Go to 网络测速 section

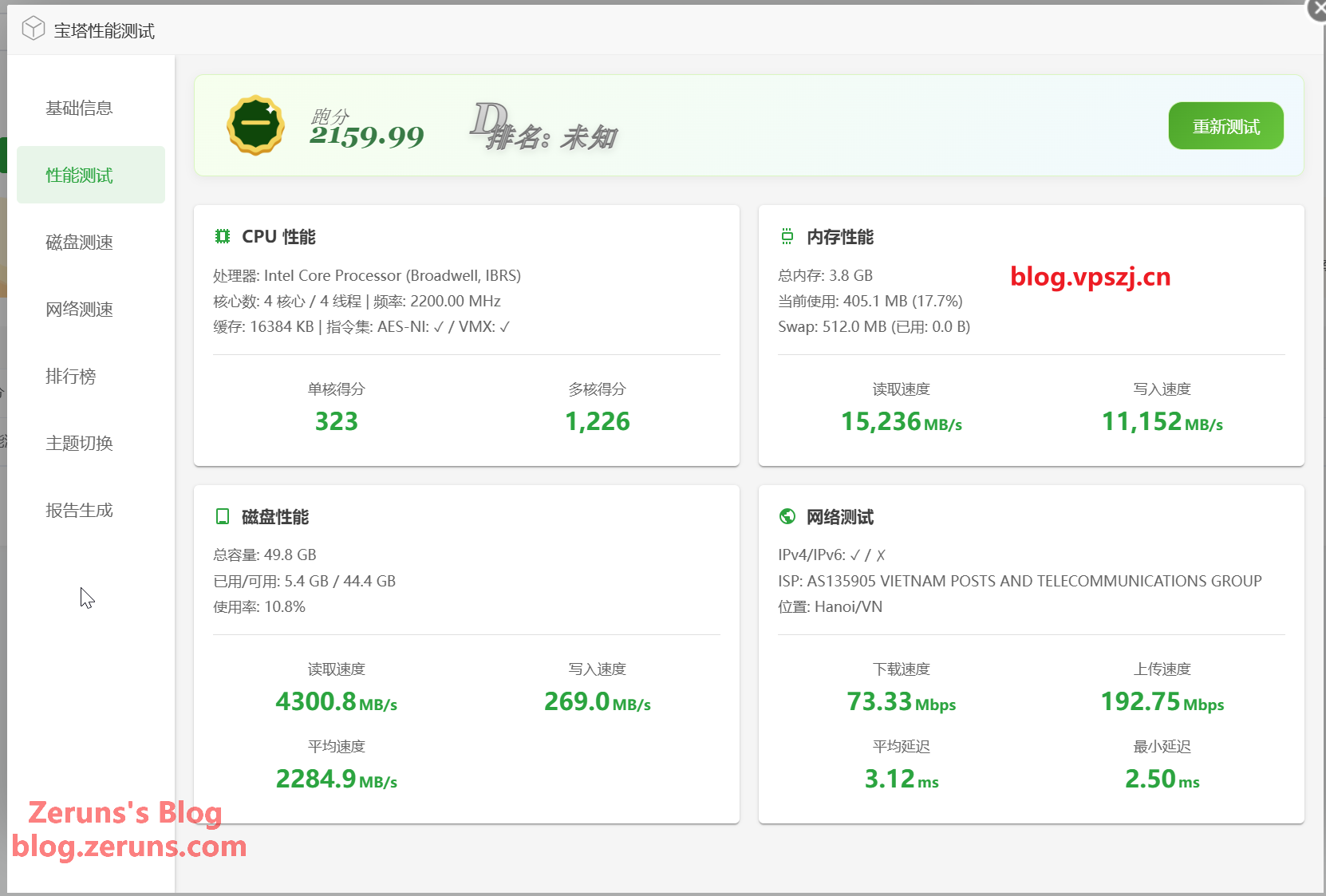tap(79, 309)
